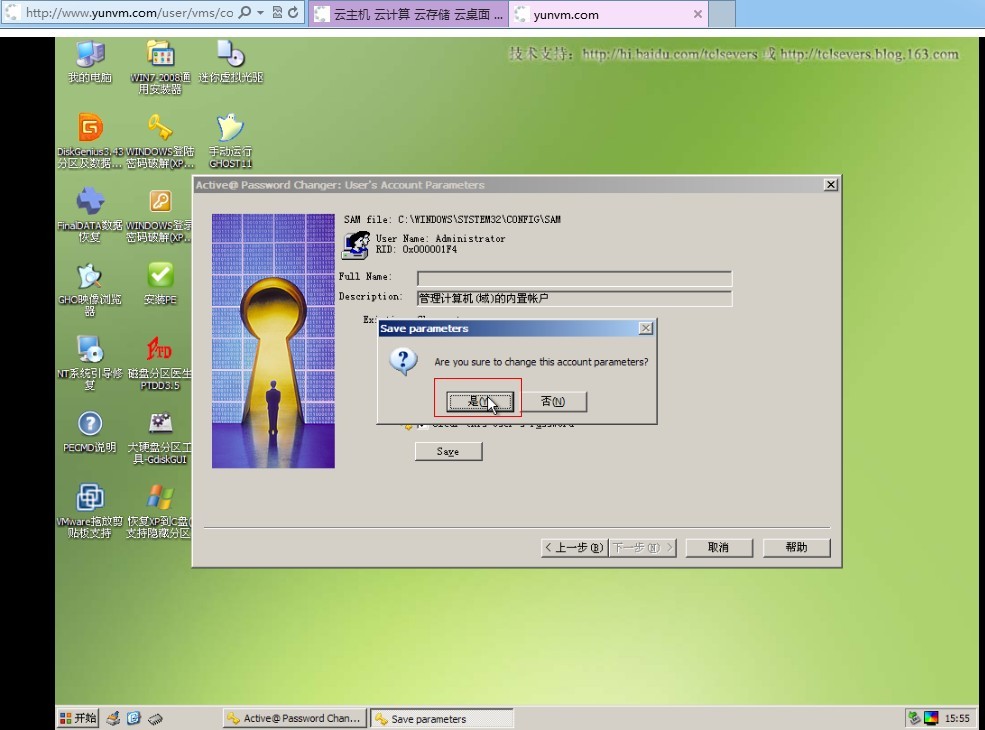Click the third quick launch icon in taskbar
This screenshot has width=985, height=730.
pos(155,718)
